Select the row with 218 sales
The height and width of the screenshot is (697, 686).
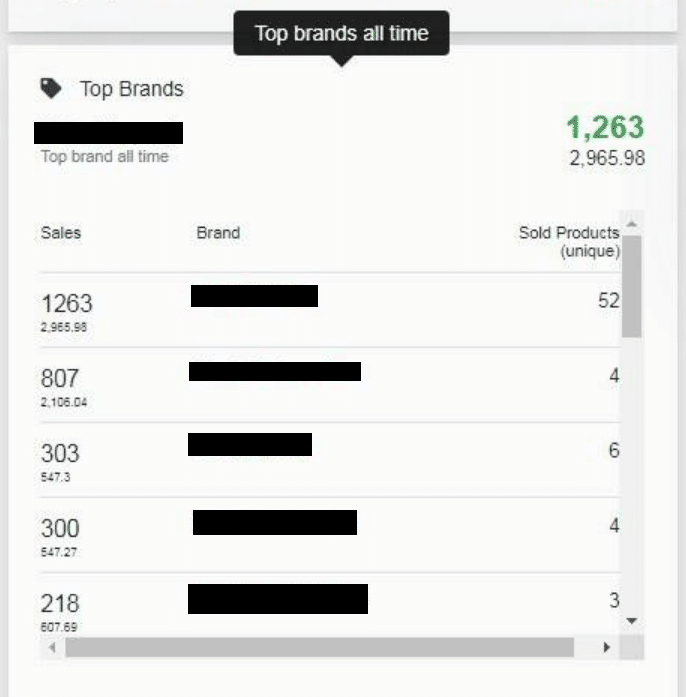[x=330, y=605]
